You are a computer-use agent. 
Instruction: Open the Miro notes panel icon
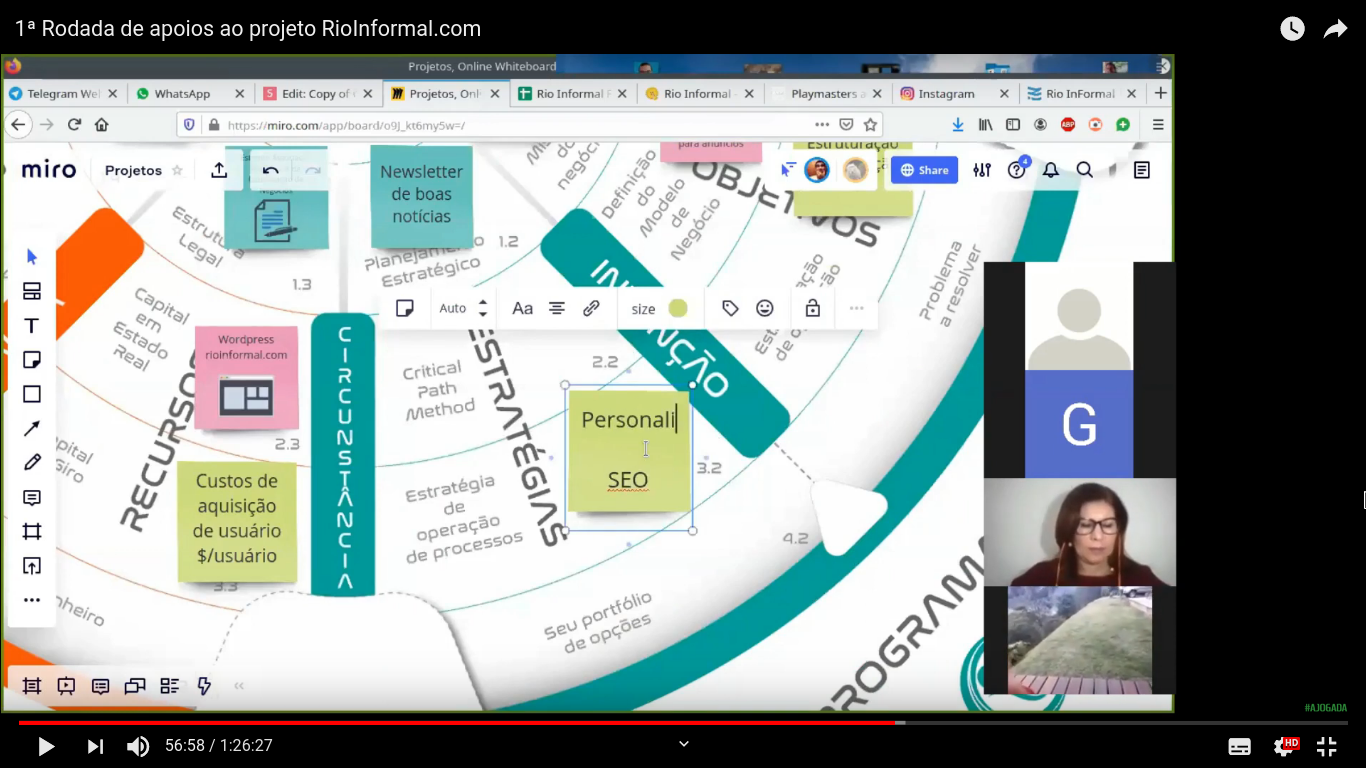tap(1142, 170)
